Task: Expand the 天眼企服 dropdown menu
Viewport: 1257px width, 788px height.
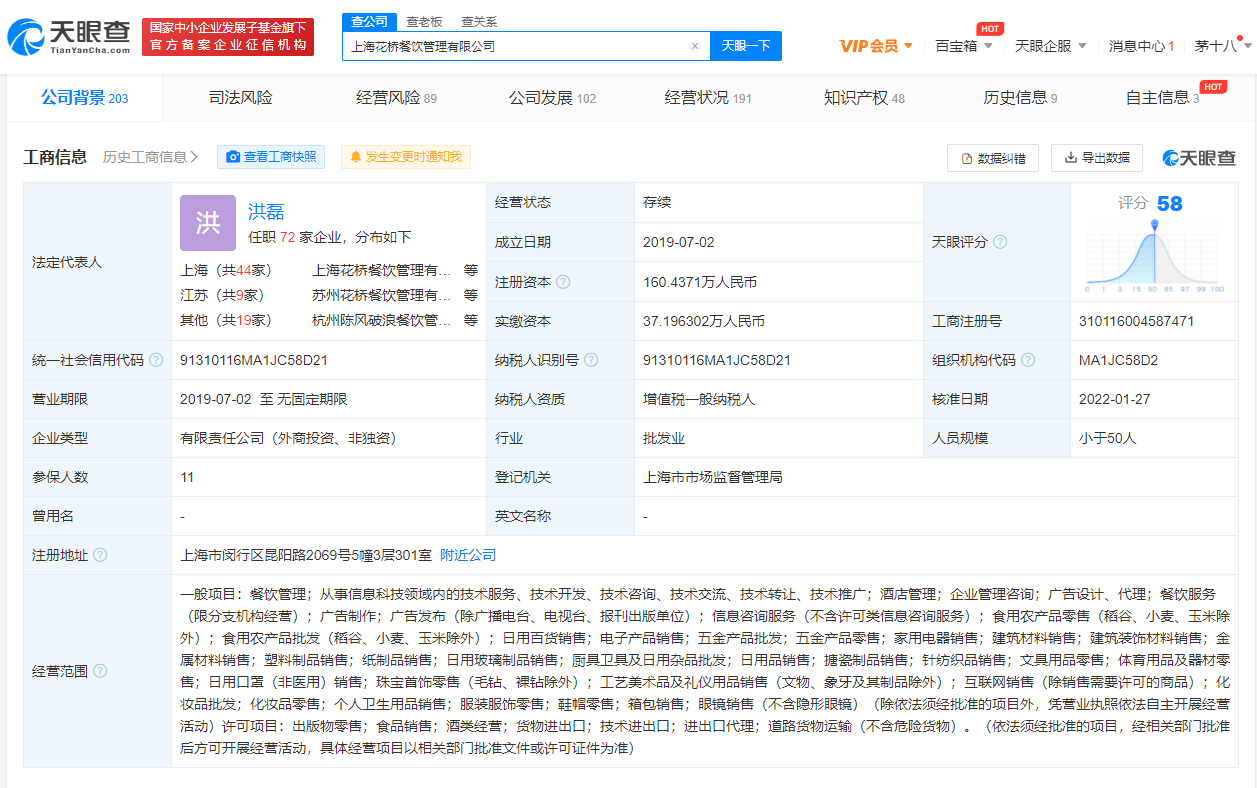Action: coord(1049,46)
